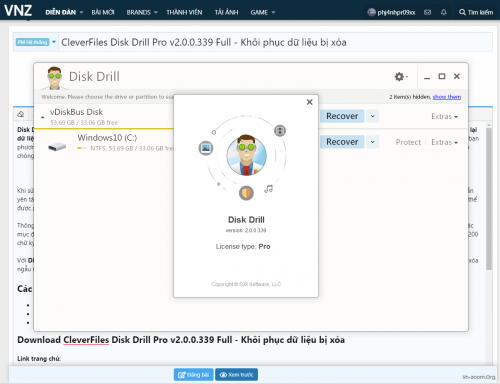Viewport: 500px width, 384px height.
Task: Expand the Recover dropdown for vDiskBus Disk
Action: [373, 116]
